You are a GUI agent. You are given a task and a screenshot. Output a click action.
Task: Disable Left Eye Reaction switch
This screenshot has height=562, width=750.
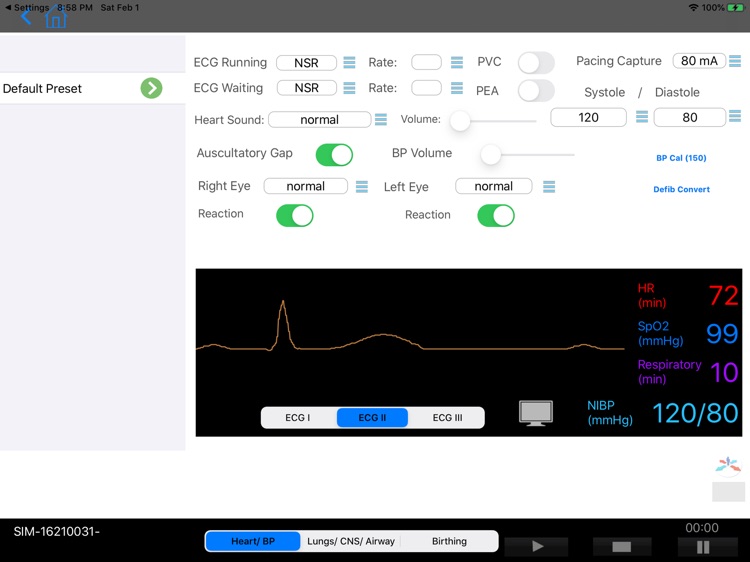click(496, 215)
